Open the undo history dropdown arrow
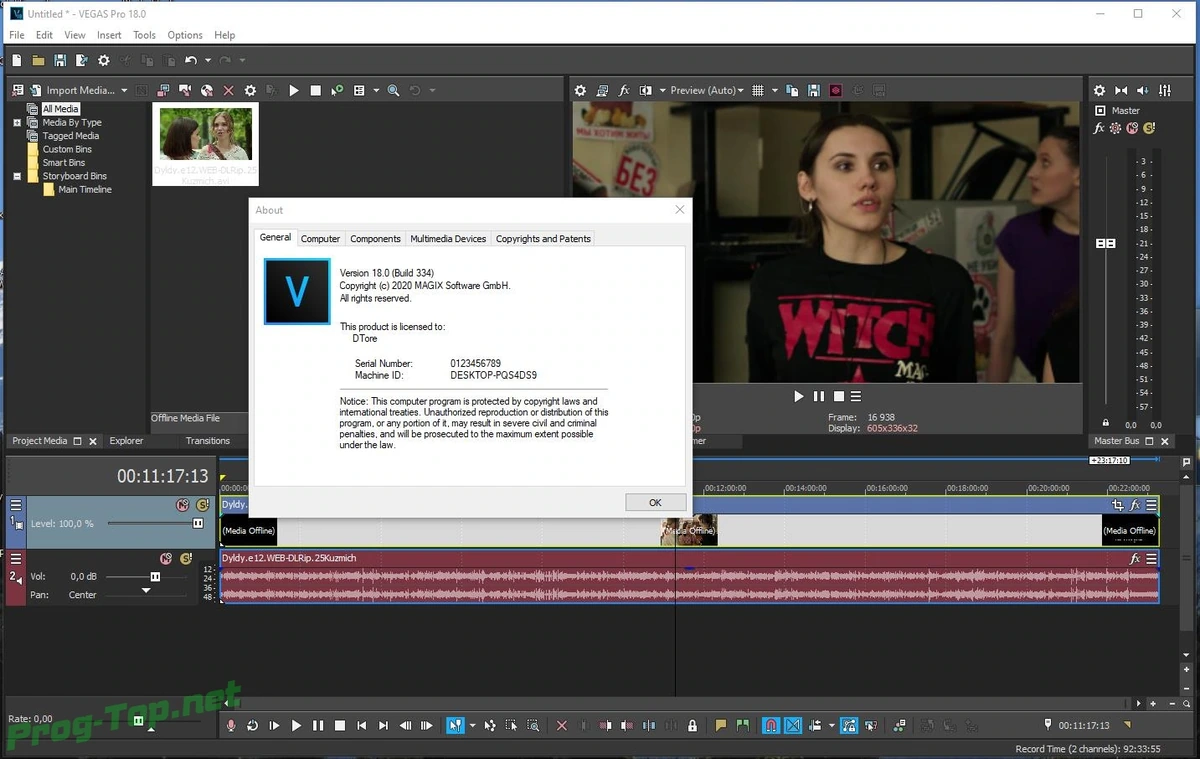1200x759 pixels. [x=207, y=61]
